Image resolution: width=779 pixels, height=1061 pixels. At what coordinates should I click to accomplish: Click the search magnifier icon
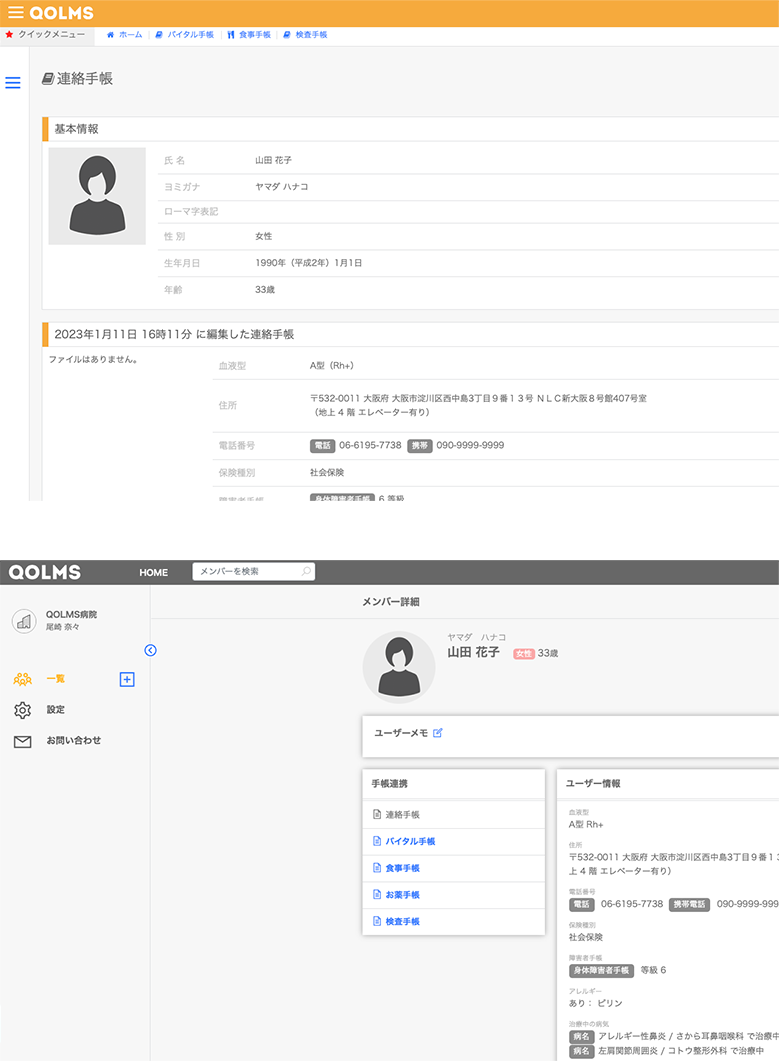(306, 572)
